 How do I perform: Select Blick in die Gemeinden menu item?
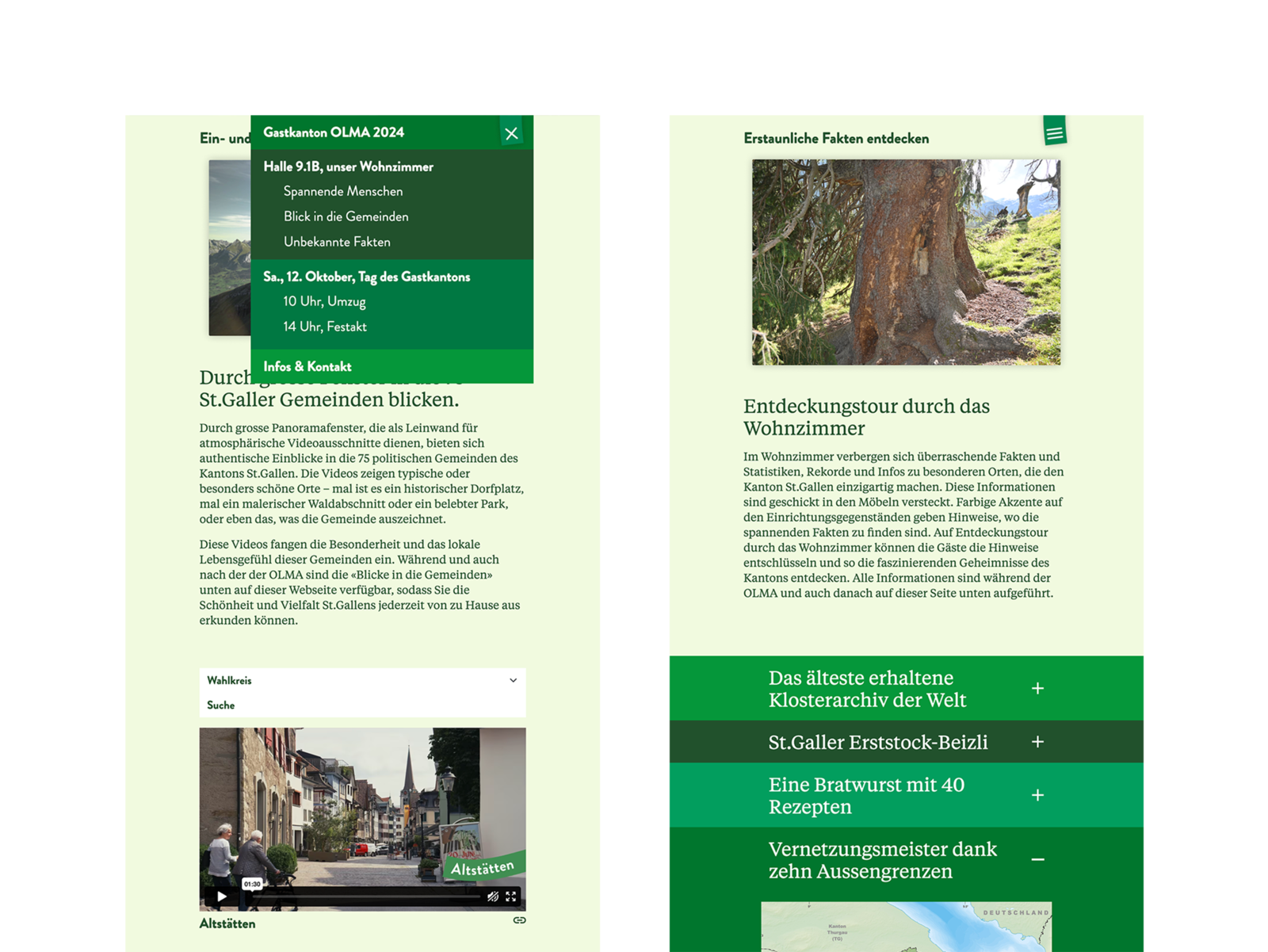pyautogui.click(x=346, y=216)
